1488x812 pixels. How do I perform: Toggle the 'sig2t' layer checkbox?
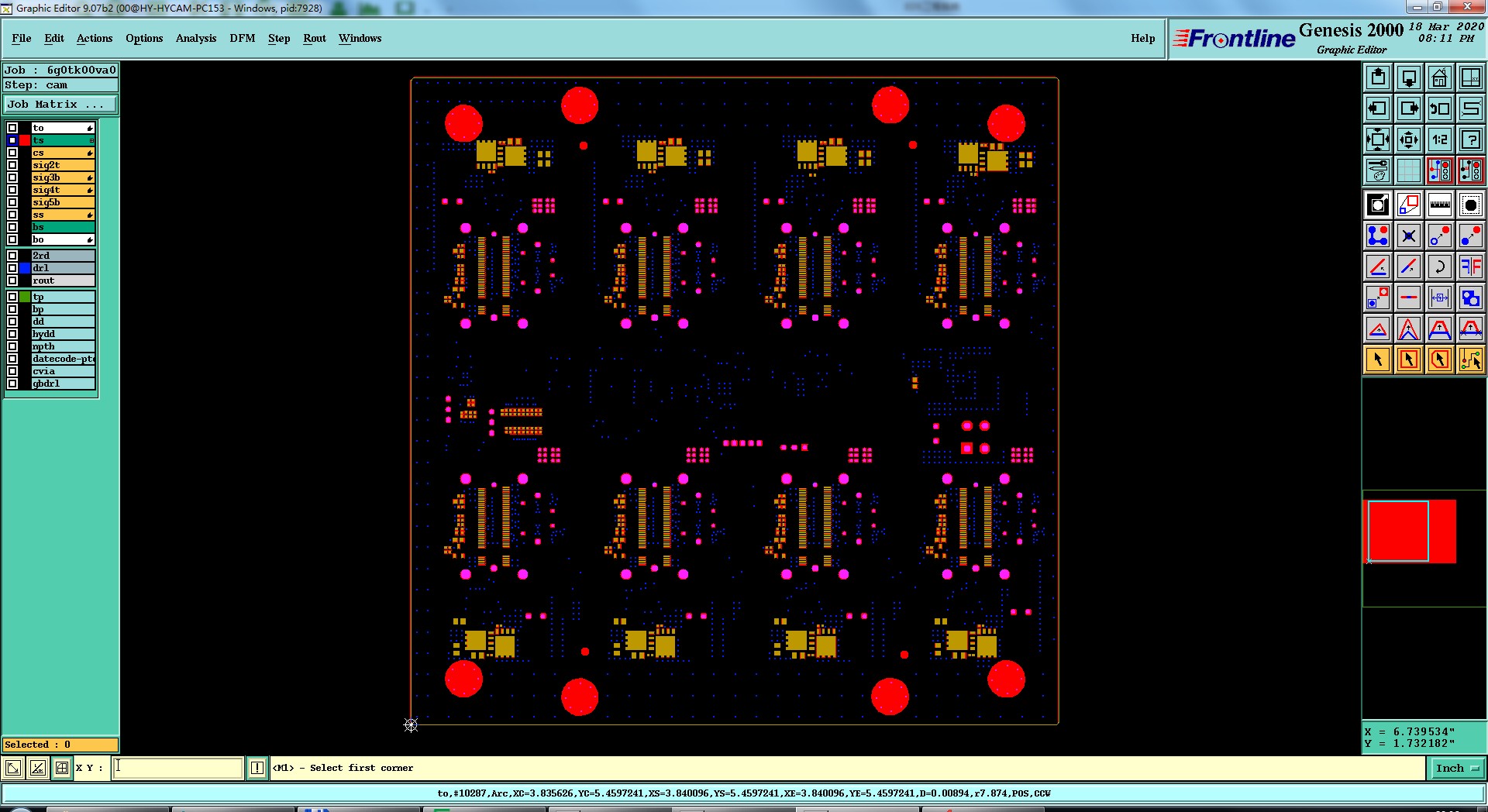(12, 165)
